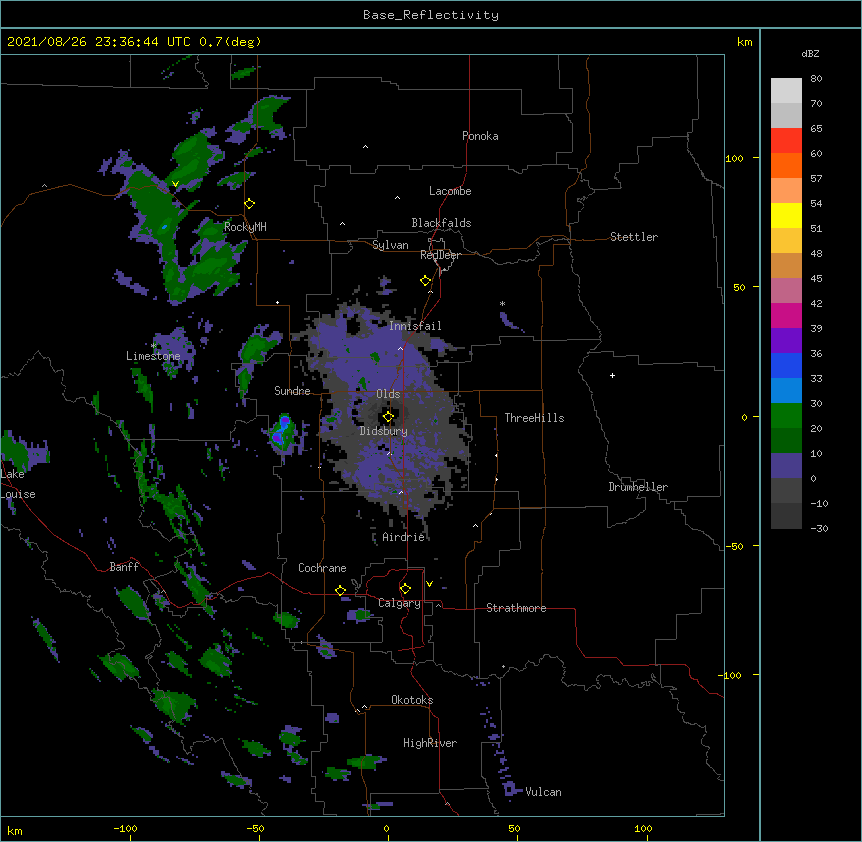Click the light gray 80 dBZ legend swatch
Viewport: 862px width, 842px height.
pyautogui.click(x=786, y=91)
